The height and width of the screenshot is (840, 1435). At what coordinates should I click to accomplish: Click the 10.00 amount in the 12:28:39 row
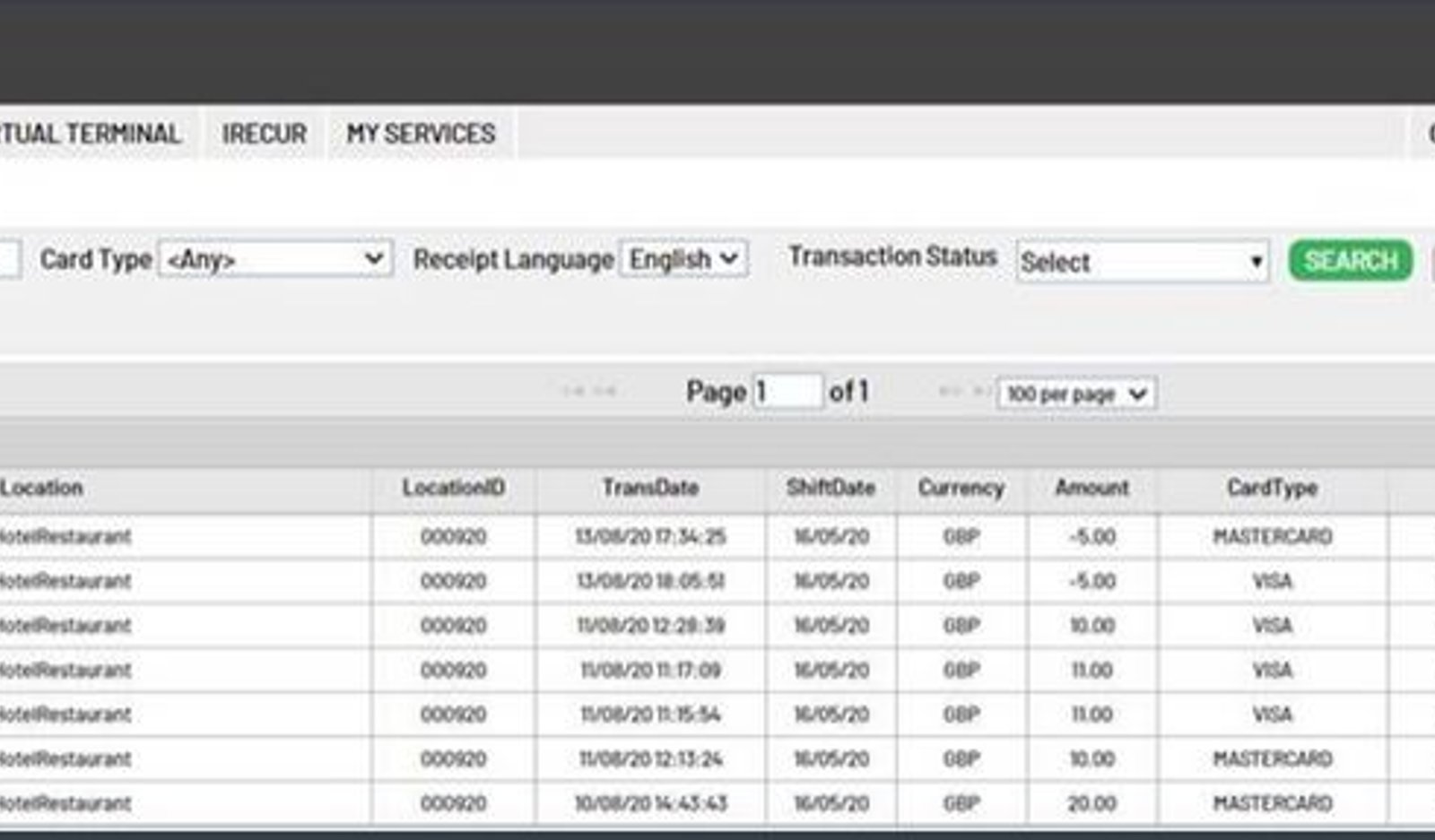coord(1091,625)
